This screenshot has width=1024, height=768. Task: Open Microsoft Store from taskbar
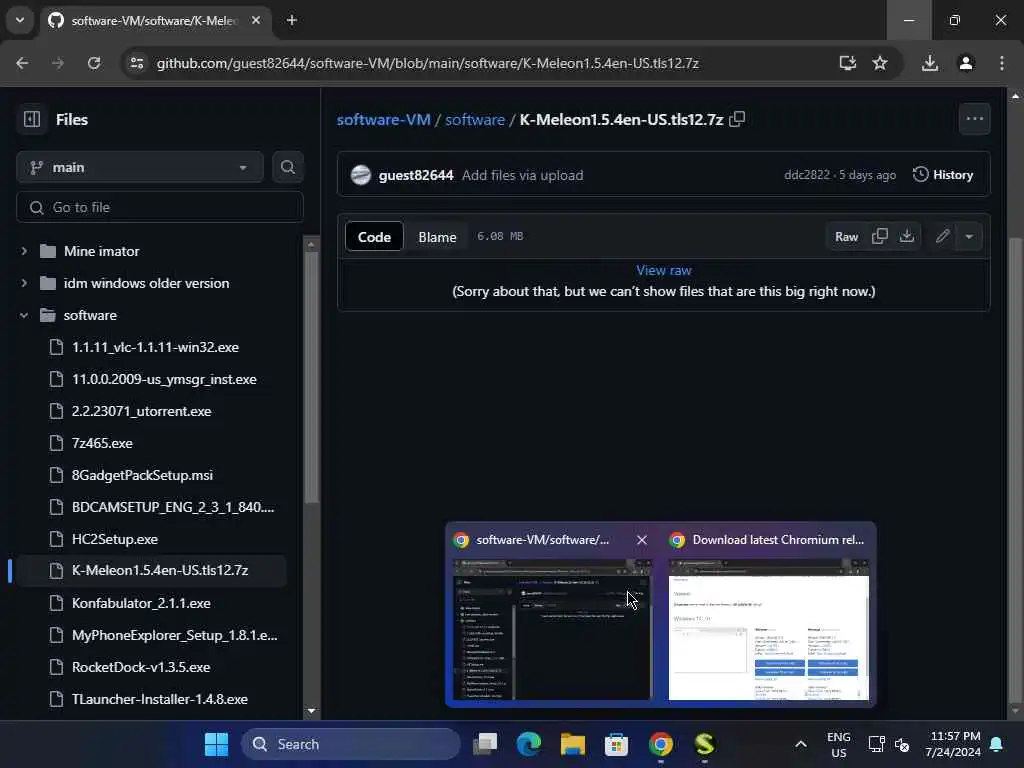(x=616, y=744)
